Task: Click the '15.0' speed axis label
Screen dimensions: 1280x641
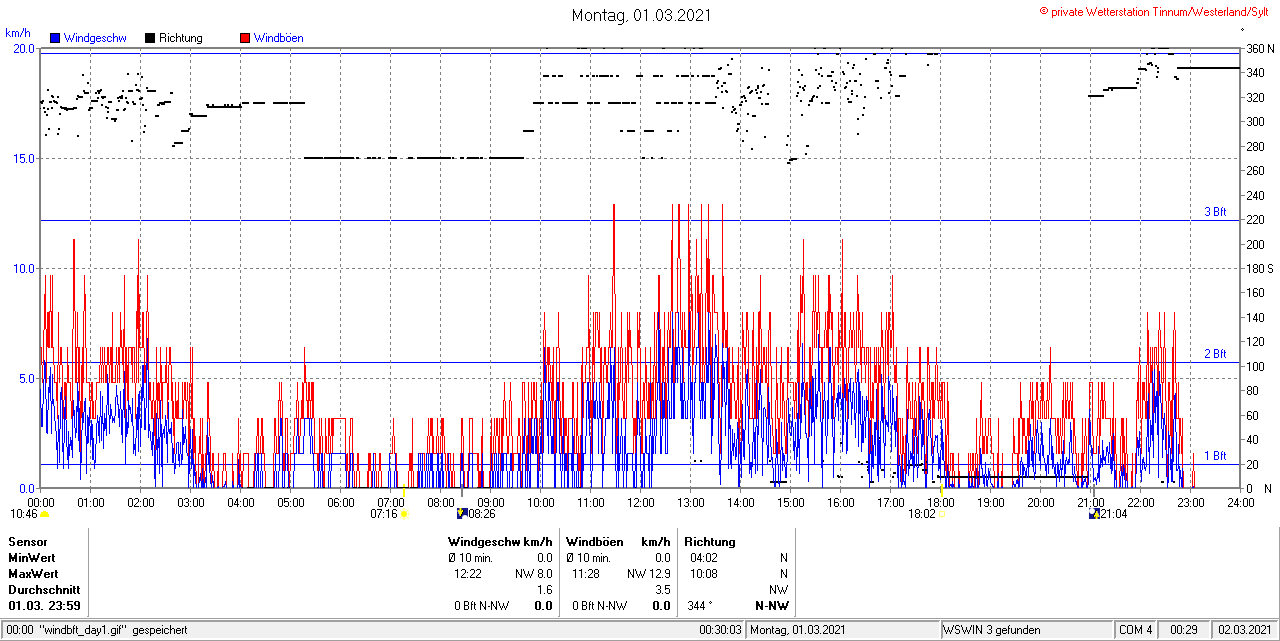Action: [x=23, y=158]
